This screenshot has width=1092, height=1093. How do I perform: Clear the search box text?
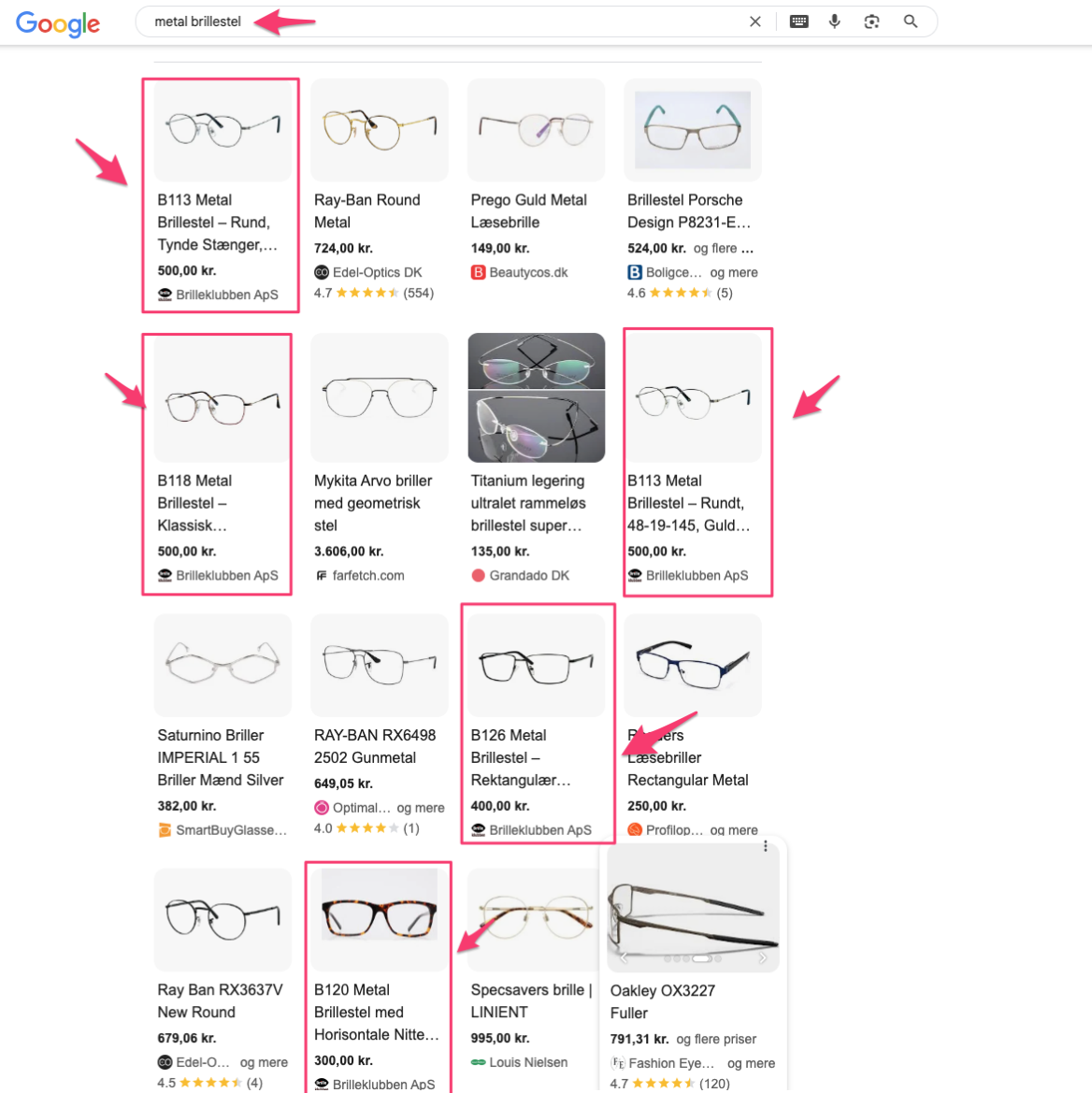coord(754,22)
